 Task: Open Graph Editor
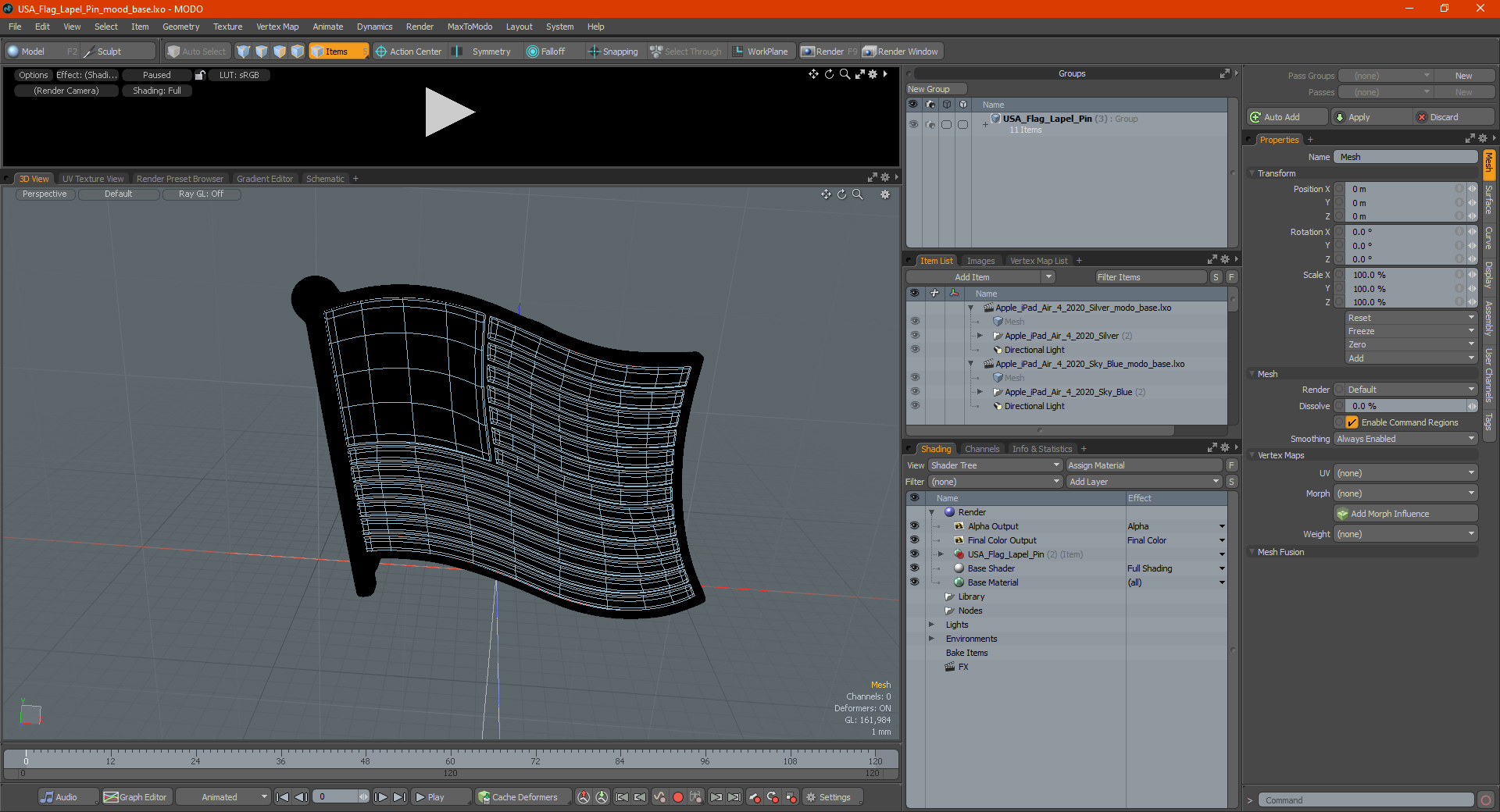[135, 797]
